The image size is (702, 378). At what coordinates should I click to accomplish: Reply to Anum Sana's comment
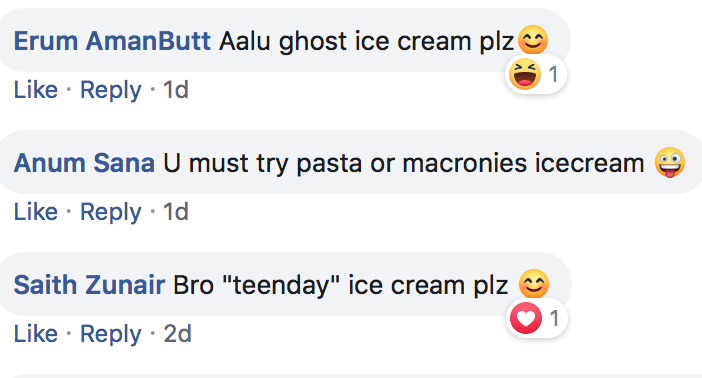click(111, 212)
